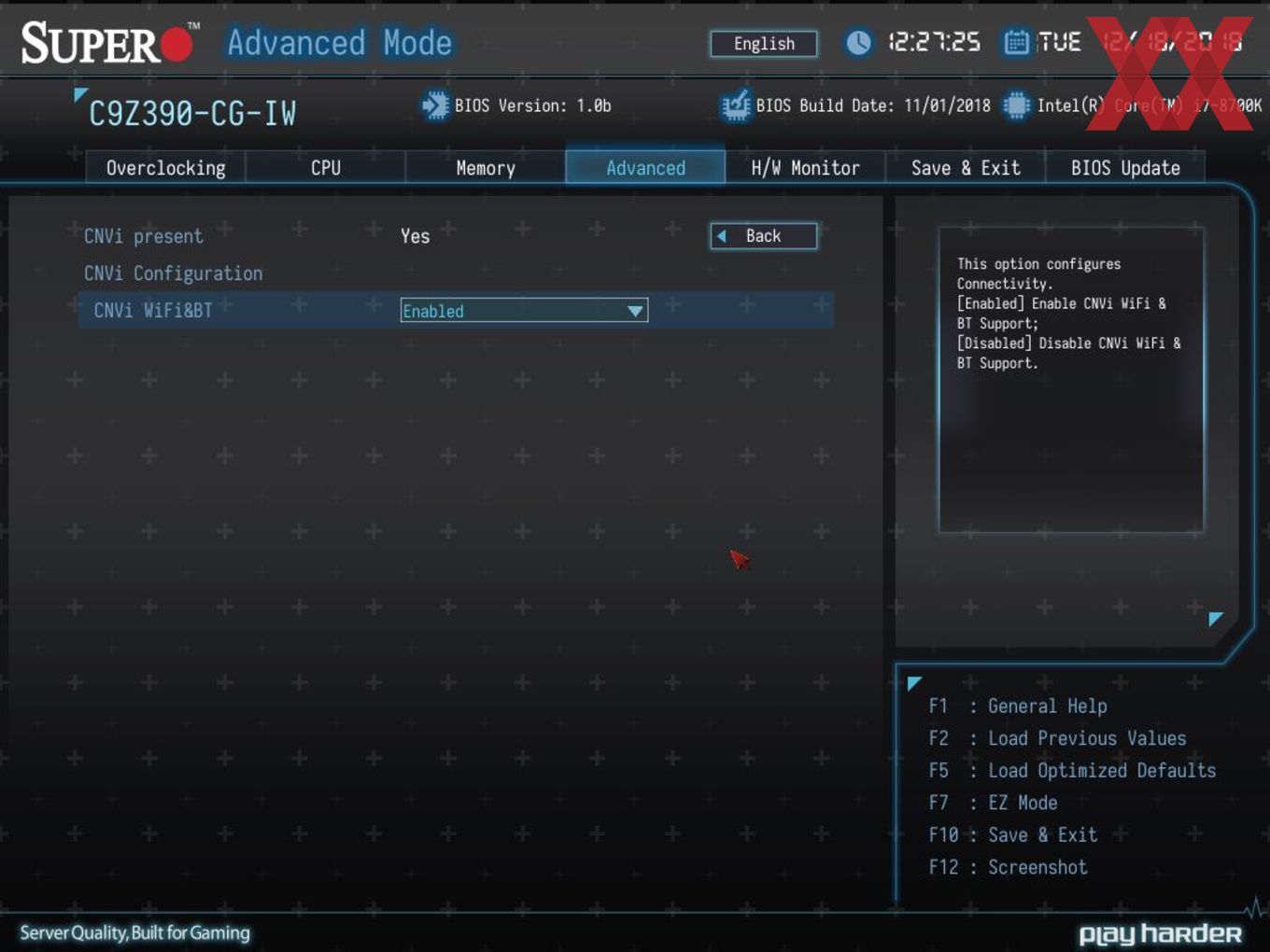The image size is (1270, 952).
Task: Click the play harder logo
Action: 1161,933
